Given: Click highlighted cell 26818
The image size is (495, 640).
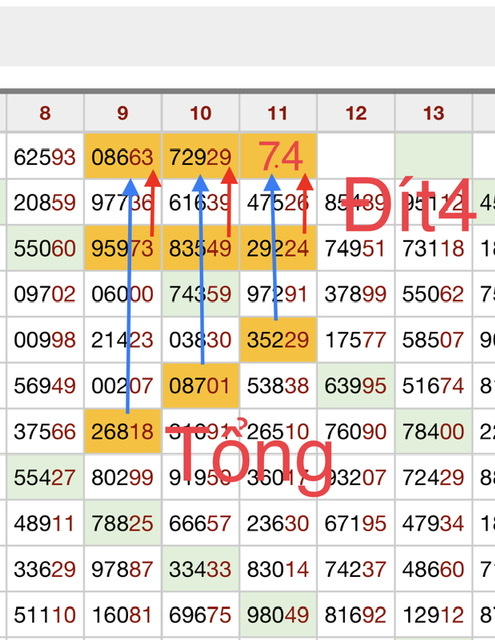Looking at the screenshot, I should click(x=123, y=431).
